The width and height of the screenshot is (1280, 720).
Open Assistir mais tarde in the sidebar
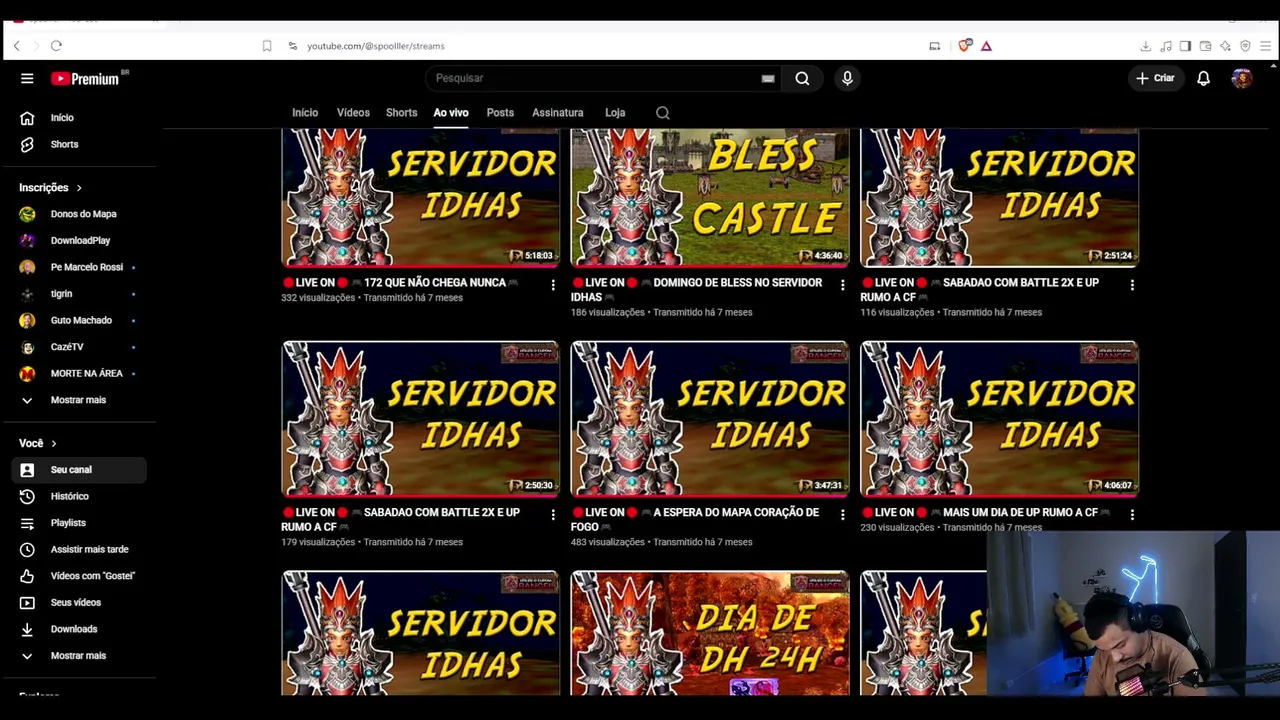pyautogui.click(x=80, y=549)
